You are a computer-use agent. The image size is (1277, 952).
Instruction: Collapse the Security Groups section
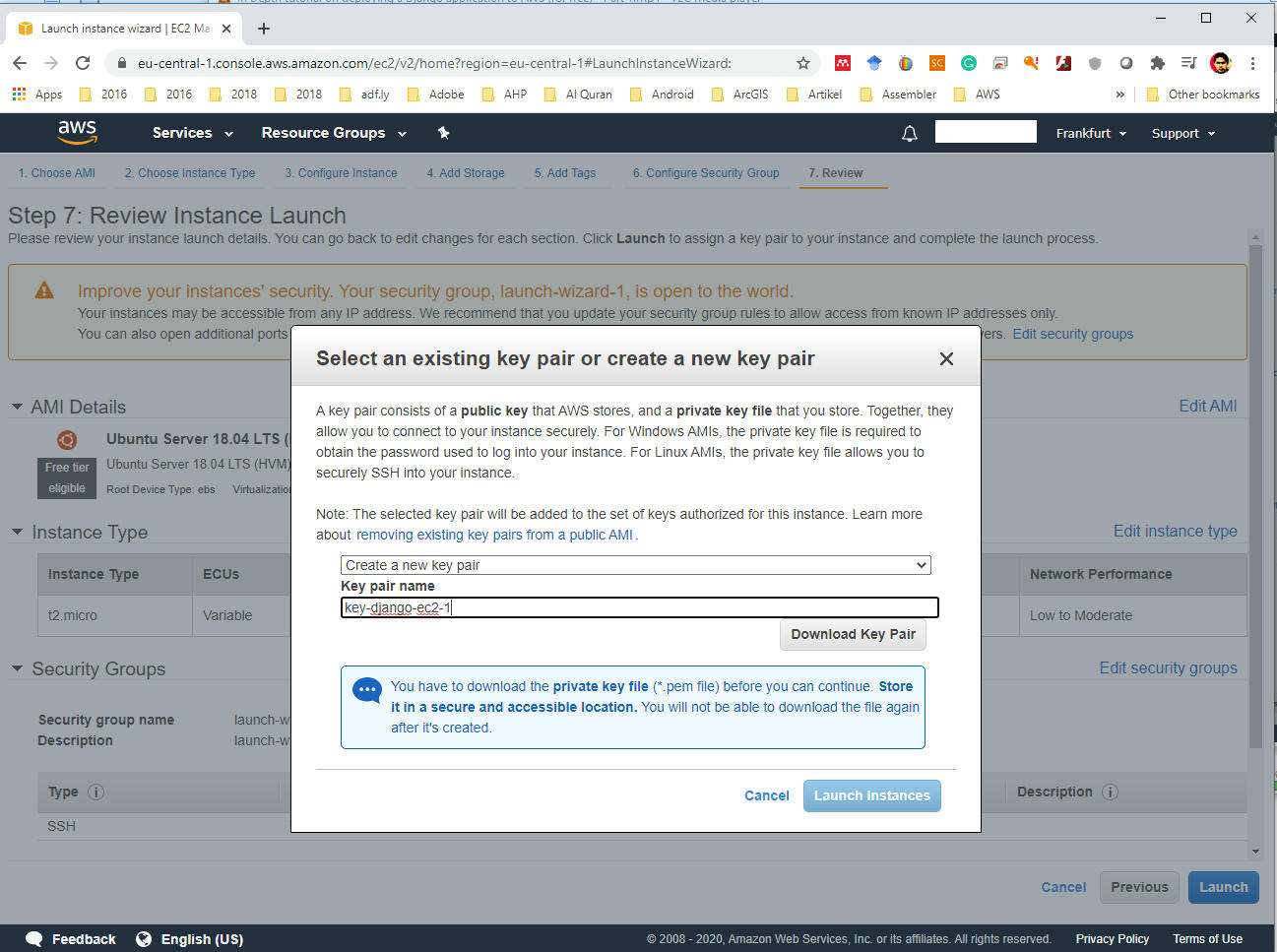[x=17, y=668]
